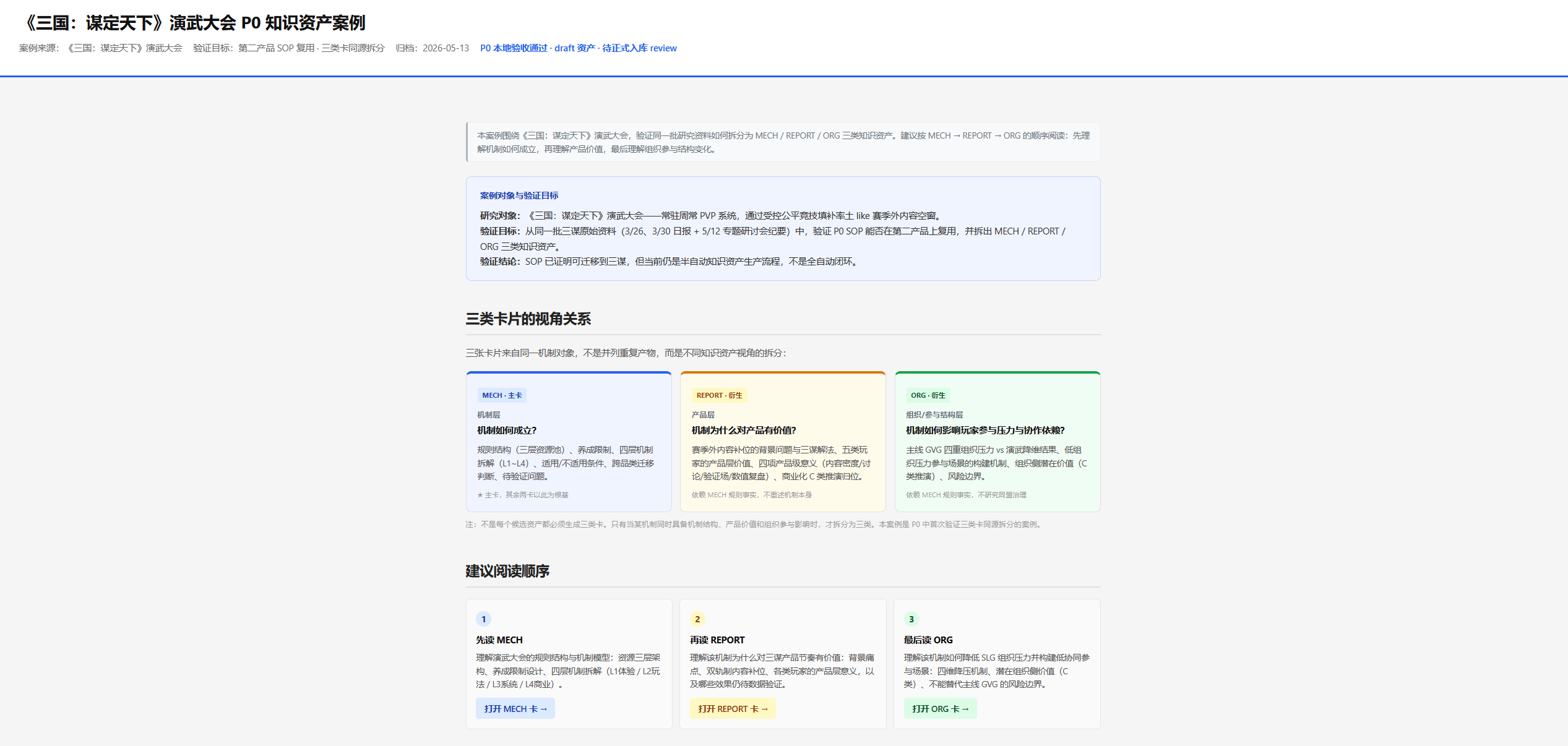Click the step 3 number circle
Screen dimensions: 1568x746
(911, 619)
